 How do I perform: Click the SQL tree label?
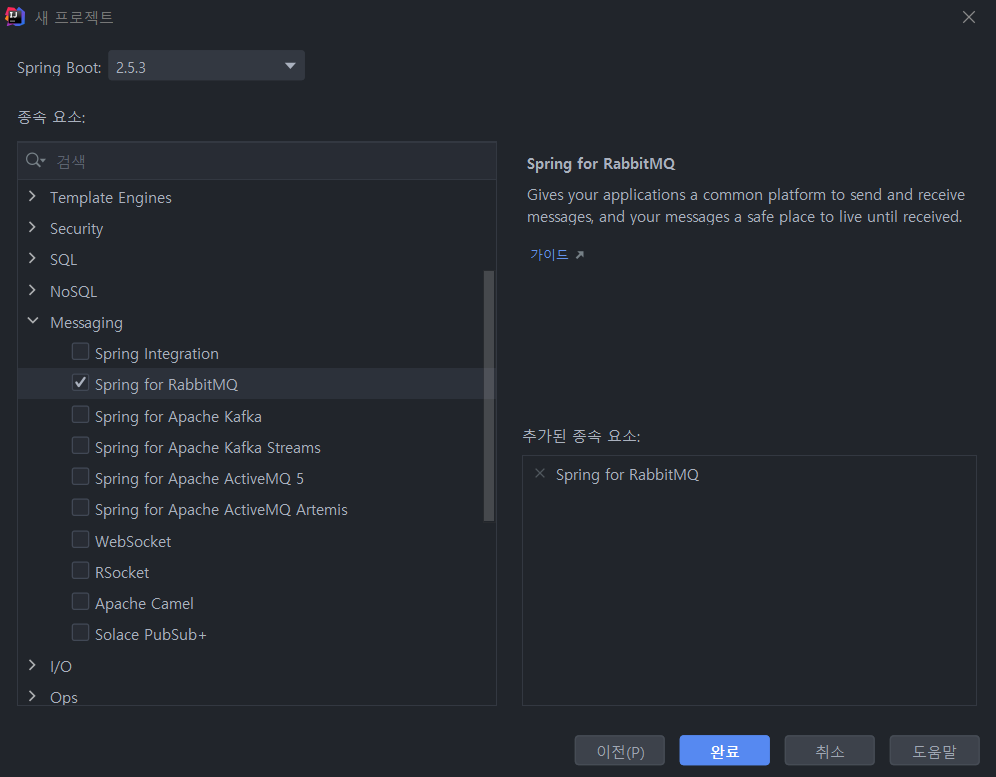64,260
